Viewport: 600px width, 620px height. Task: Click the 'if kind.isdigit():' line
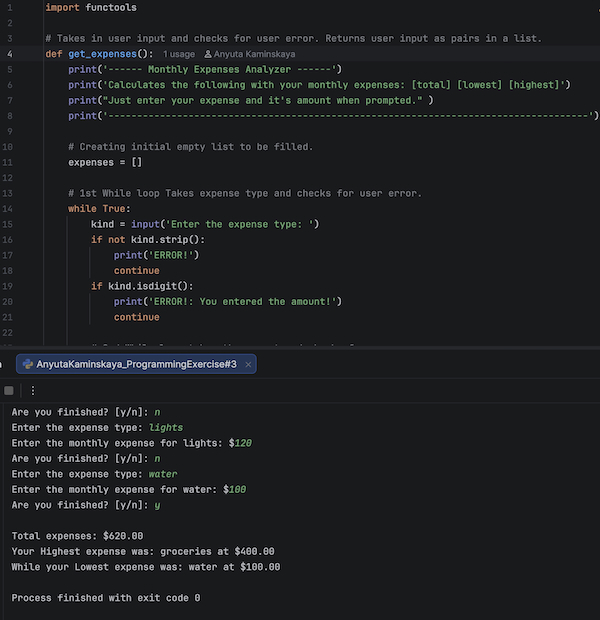pyautogui.click(x=142, y=286)
